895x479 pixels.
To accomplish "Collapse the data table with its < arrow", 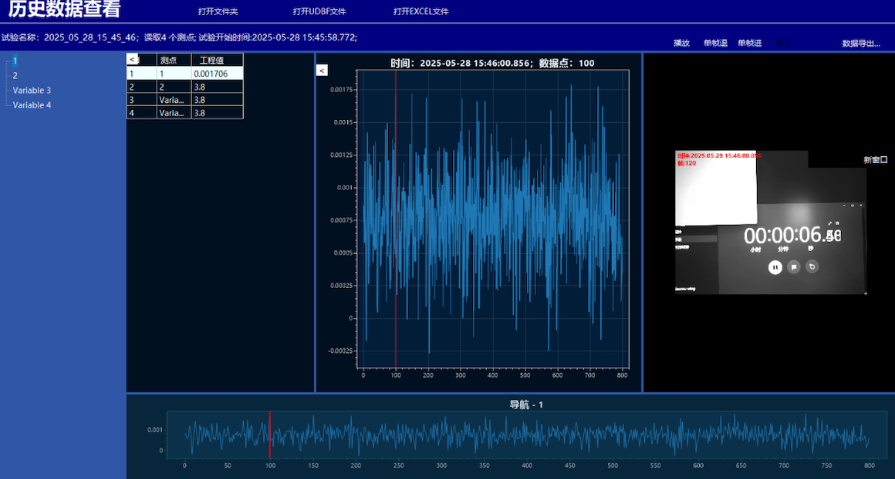I will click(x=133, y=60).
